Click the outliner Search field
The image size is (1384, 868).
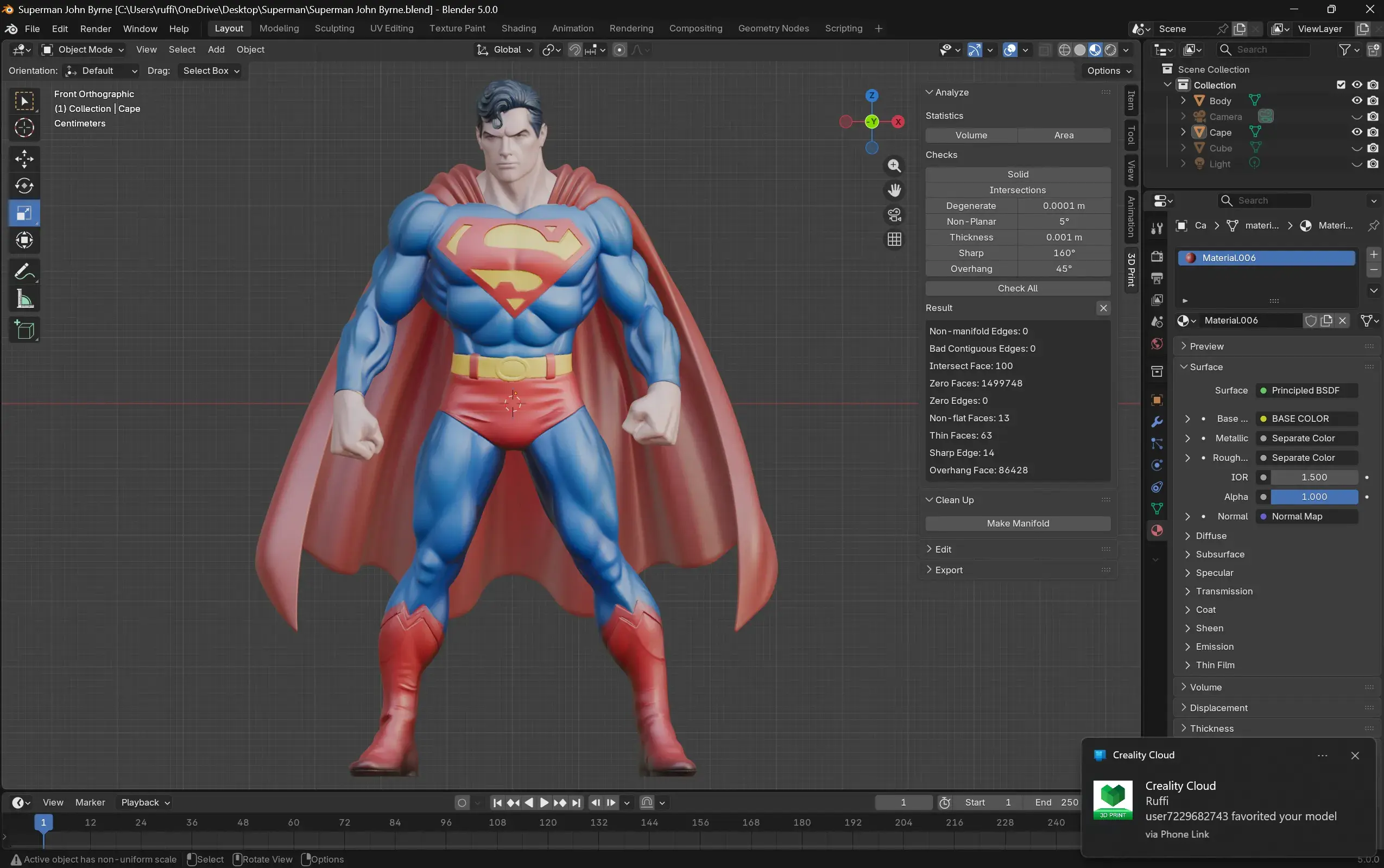coord(1263,50)
